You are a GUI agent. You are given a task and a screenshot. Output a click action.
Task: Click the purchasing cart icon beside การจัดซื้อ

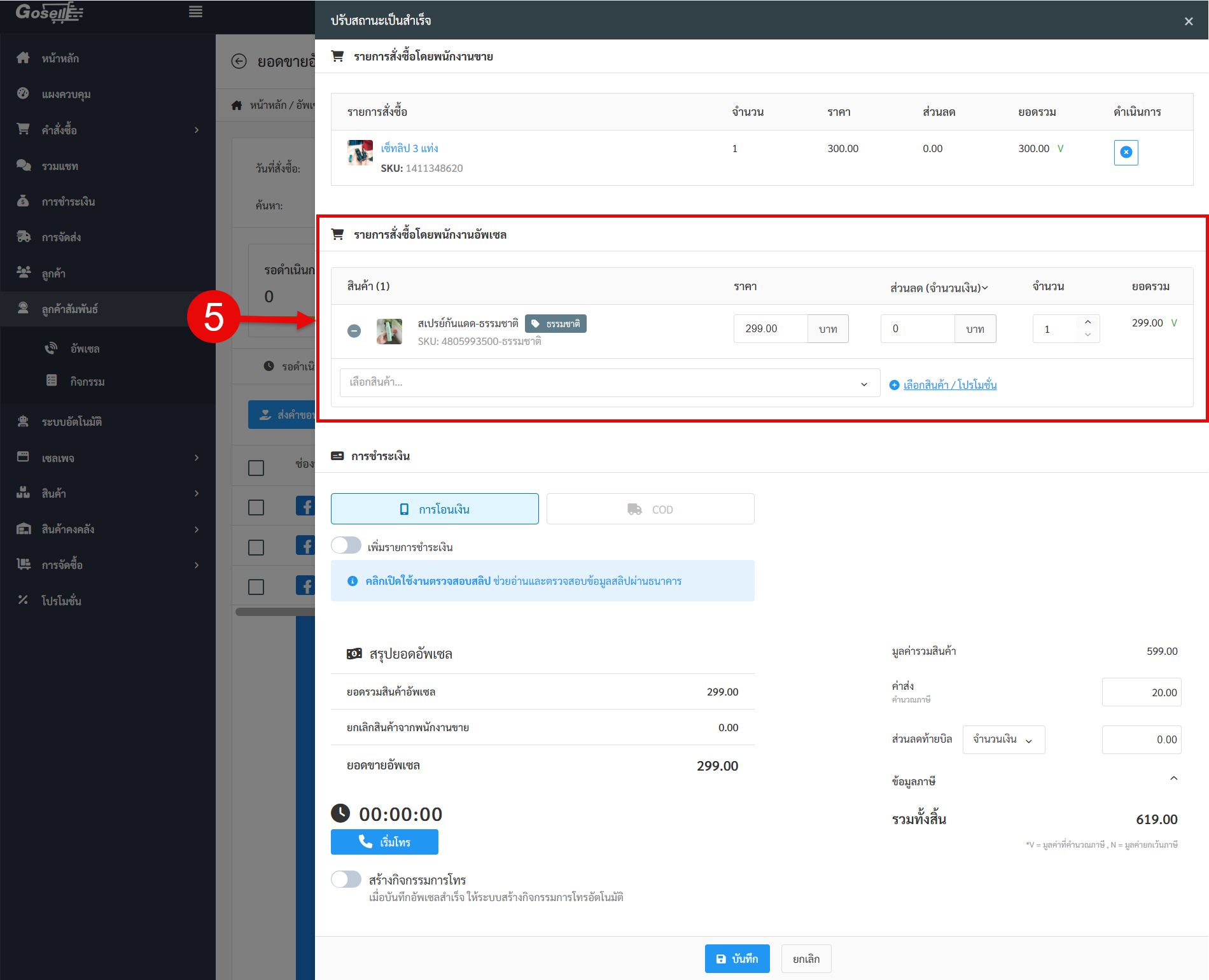(23, 564)
